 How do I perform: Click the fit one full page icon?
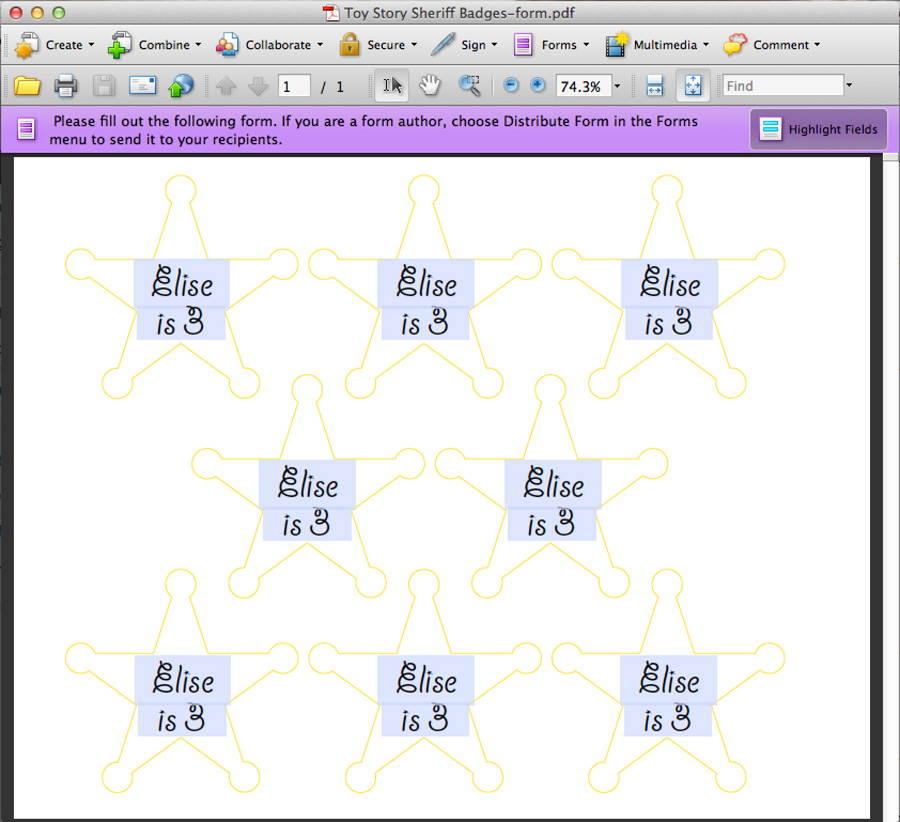point(693,86)
